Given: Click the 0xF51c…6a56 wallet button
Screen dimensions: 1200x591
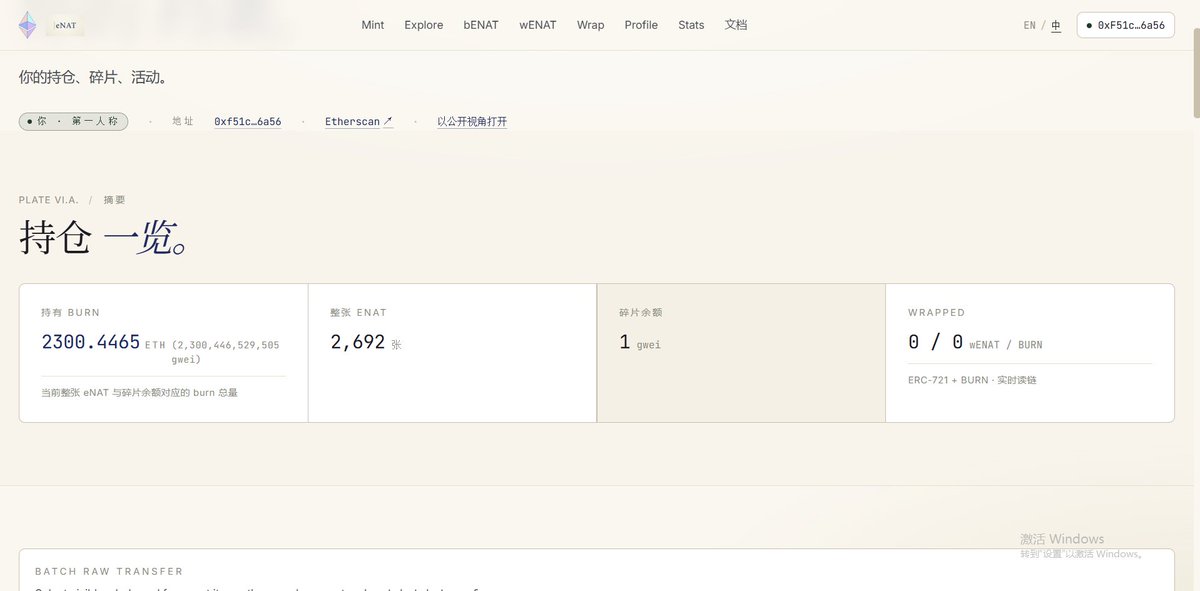Looking at the screenshot, I should coord(1125,25).
